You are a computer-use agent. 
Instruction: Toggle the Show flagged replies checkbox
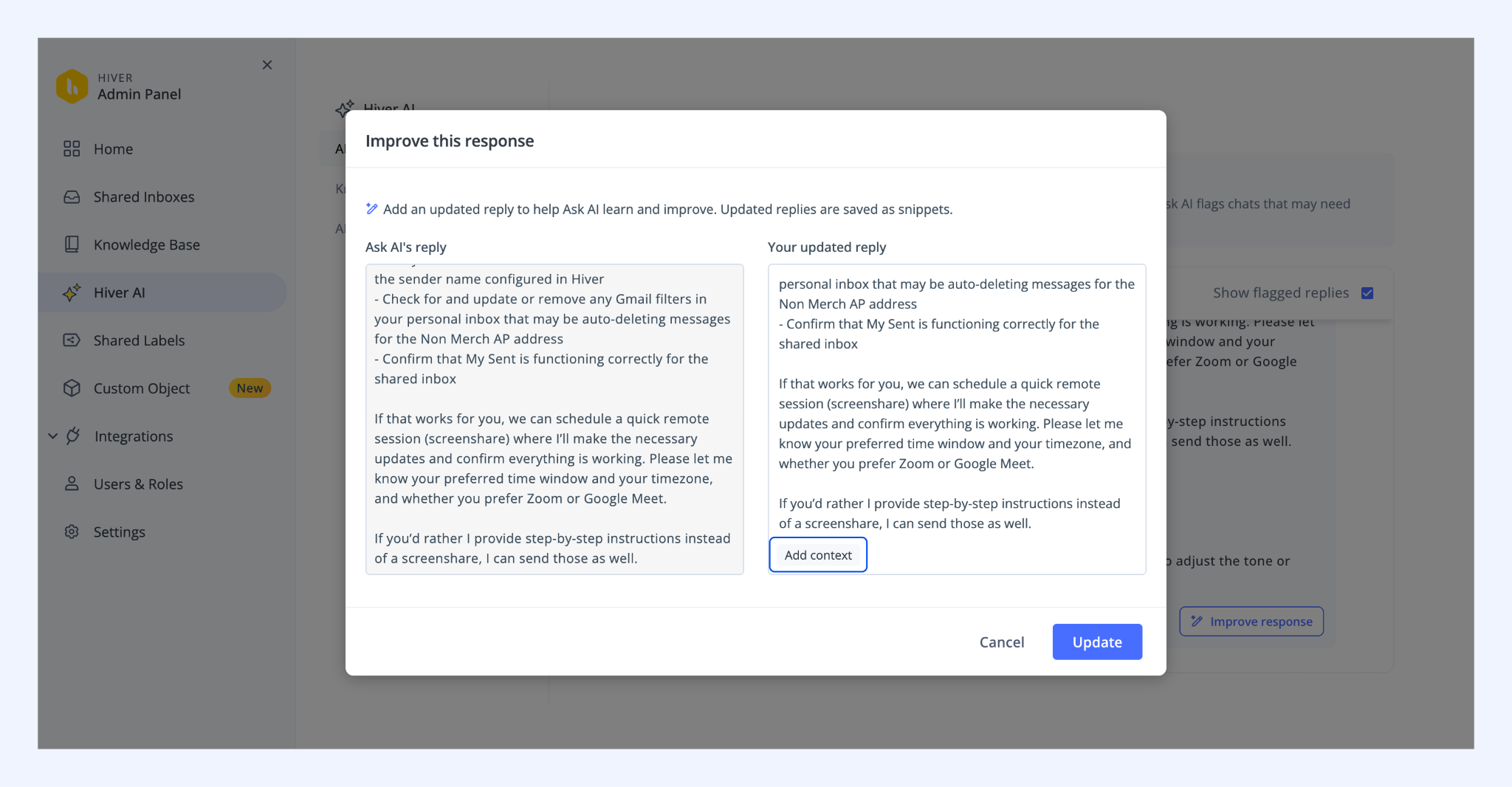[x=1367, y=293]
